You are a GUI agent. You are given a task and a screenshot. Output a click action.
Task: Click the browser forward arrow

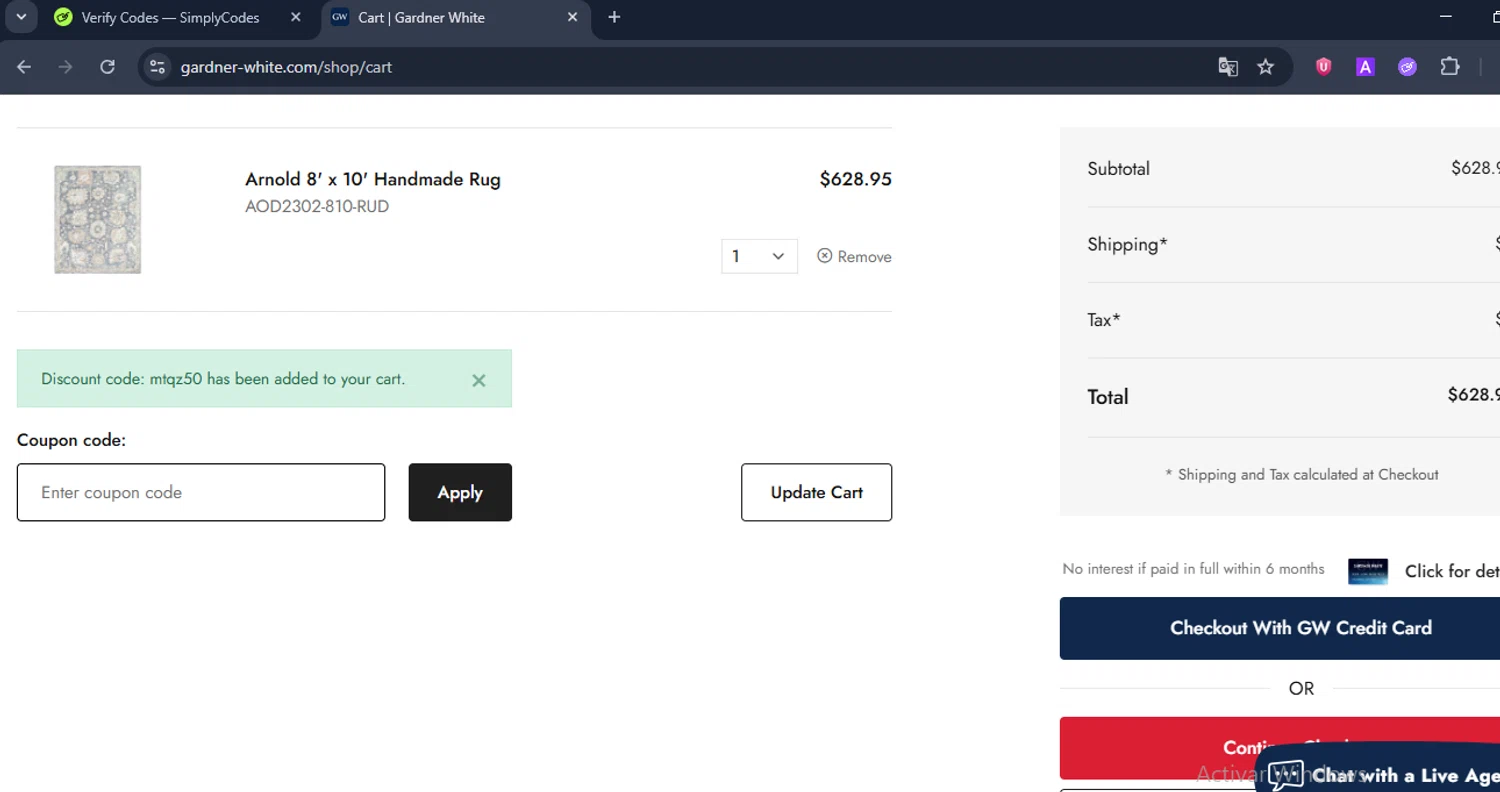[65, 67]
